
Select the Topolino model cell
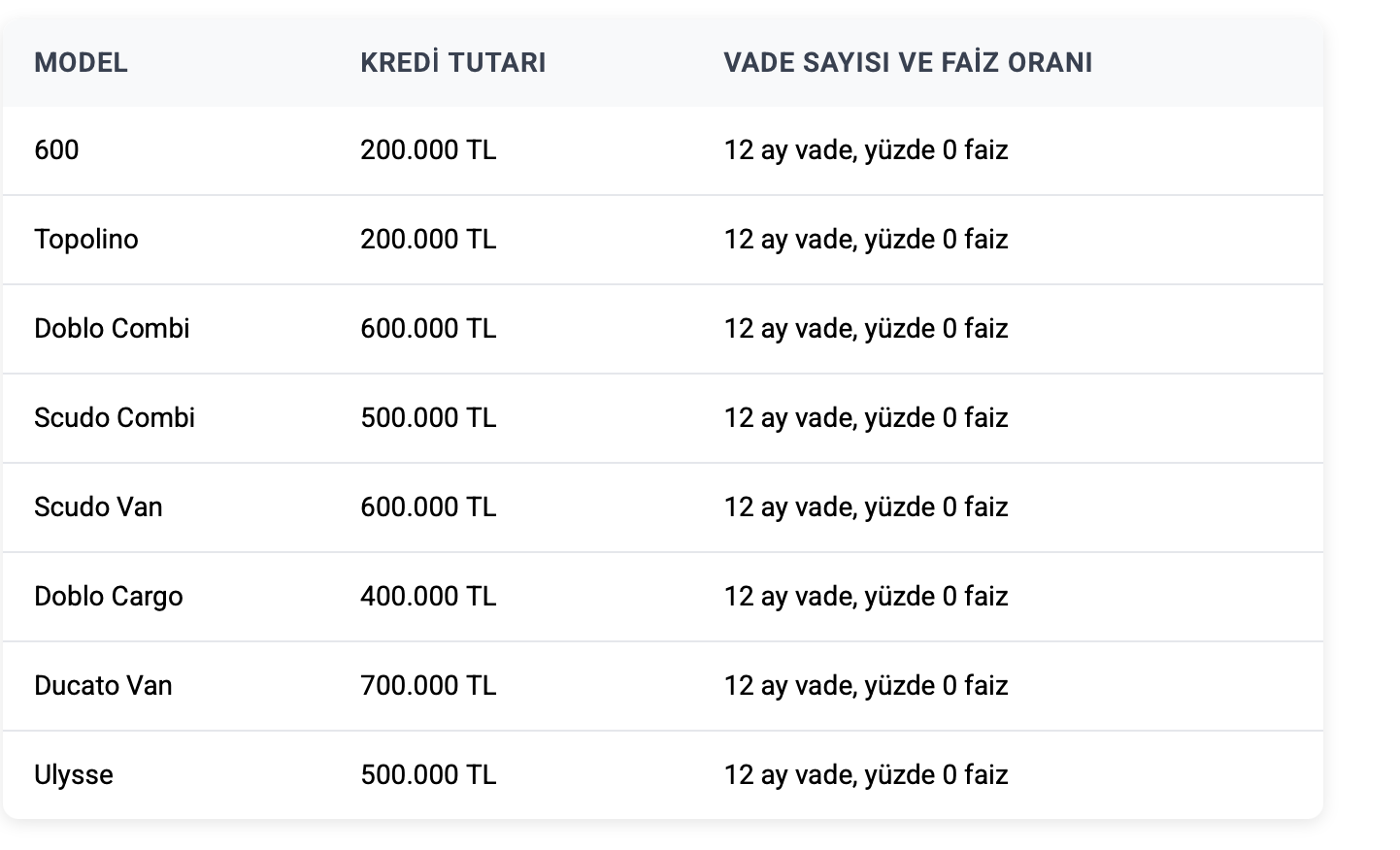86,240
